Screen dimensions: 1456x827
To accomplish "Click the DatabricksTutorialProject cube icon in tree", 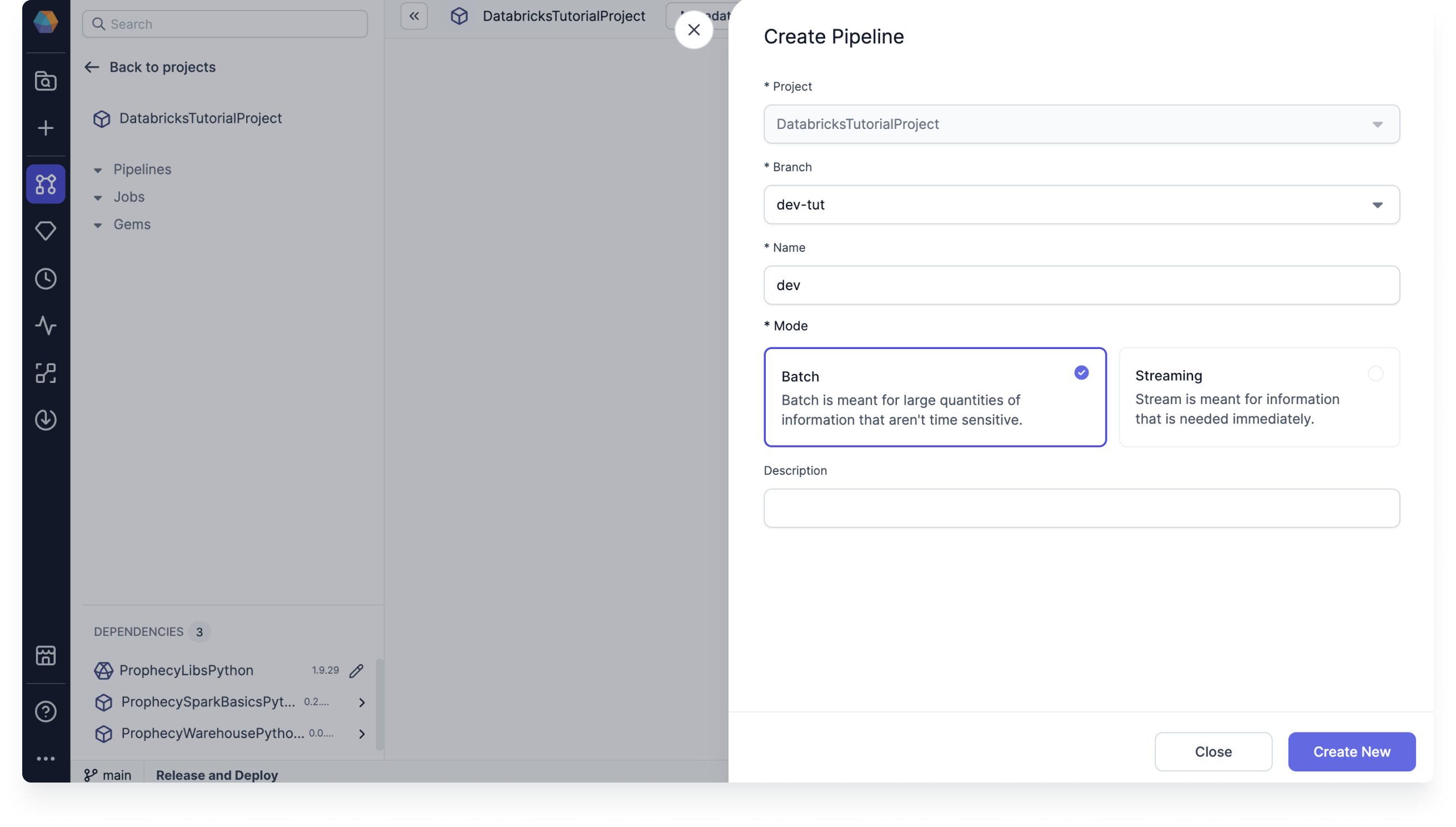I will click(x=102, y=119).
